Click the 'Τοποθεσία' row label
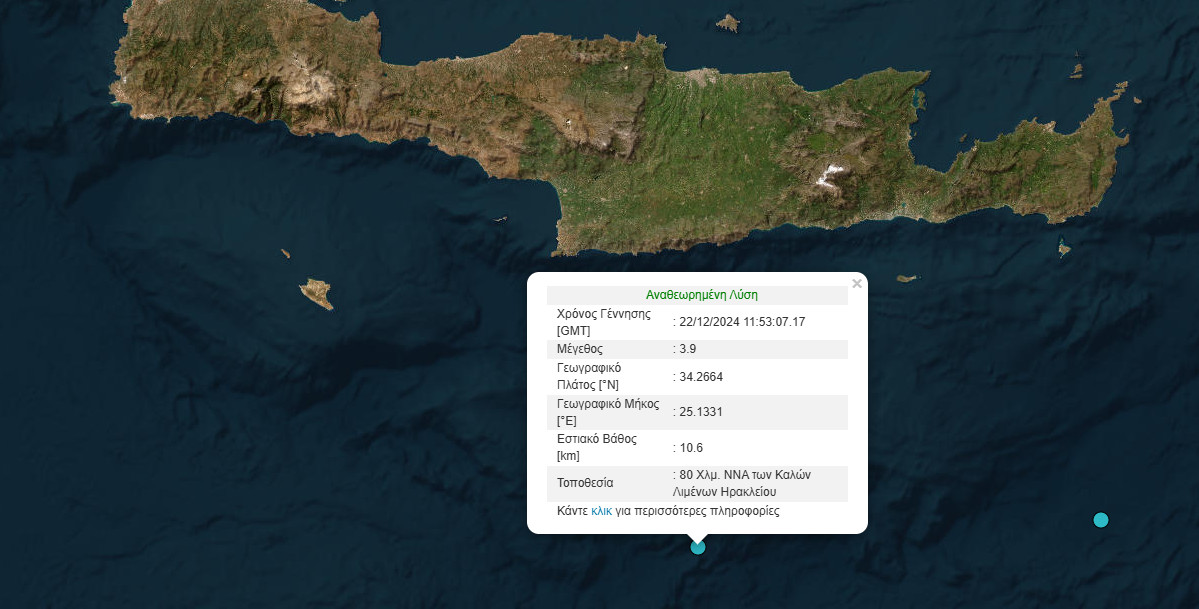Image resolution: width=1199 pixels, height=609 pixels. pyautogui.click(x=585, y=483)
